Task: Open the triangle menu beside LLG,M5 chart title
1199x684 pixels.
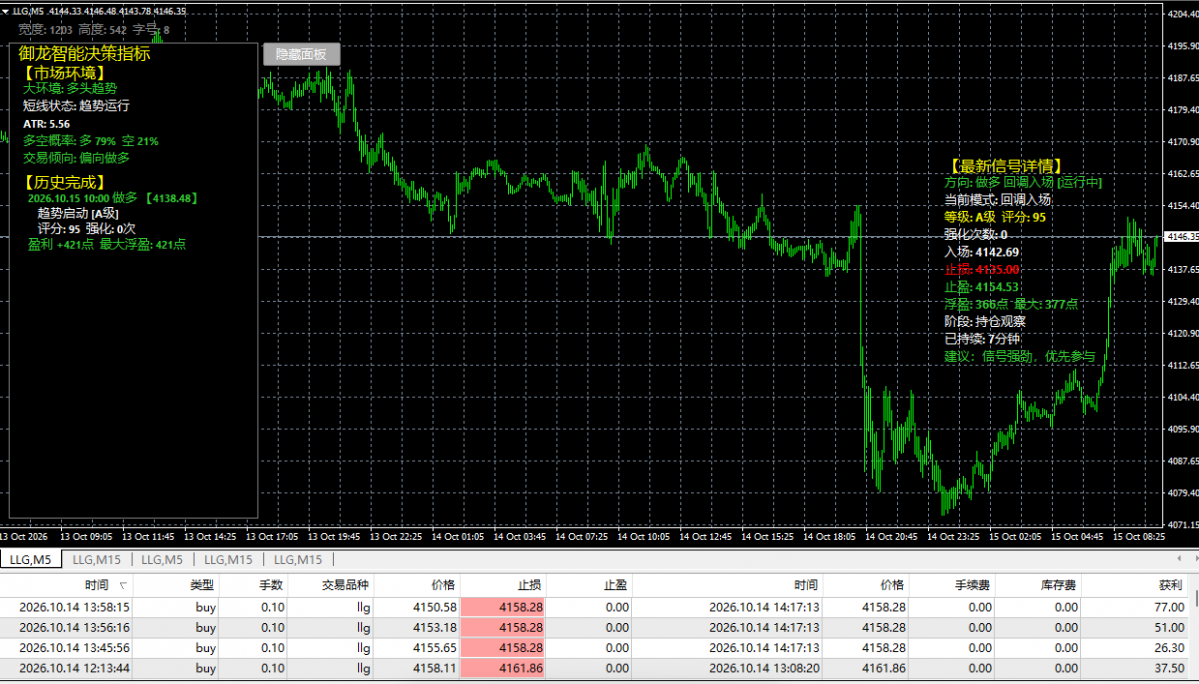Action: 5,11
